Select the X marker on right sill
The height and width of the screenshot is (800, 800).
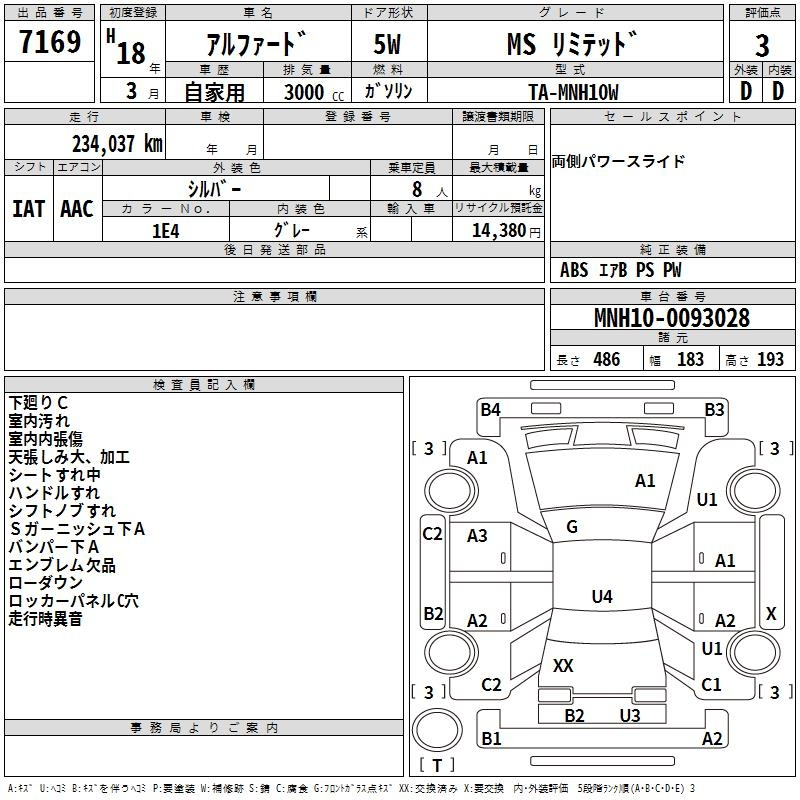point(771,613)
